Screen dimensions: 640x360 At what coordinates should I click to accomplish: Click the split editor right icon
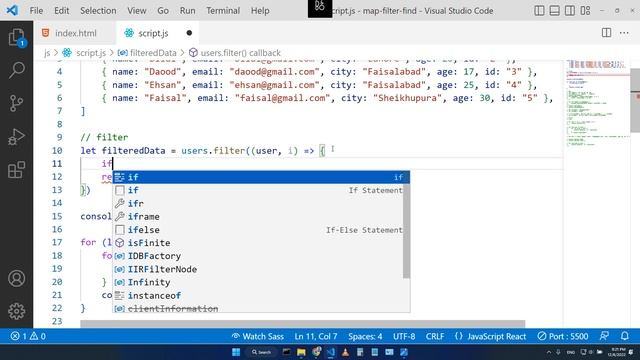[606, 33]
